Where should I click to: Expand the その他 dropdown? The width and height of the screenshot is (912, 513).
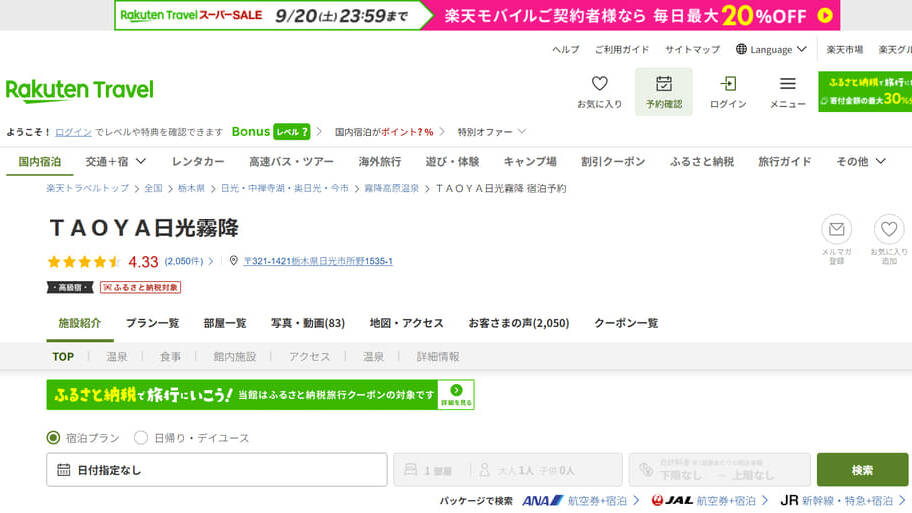click(881, 162)
